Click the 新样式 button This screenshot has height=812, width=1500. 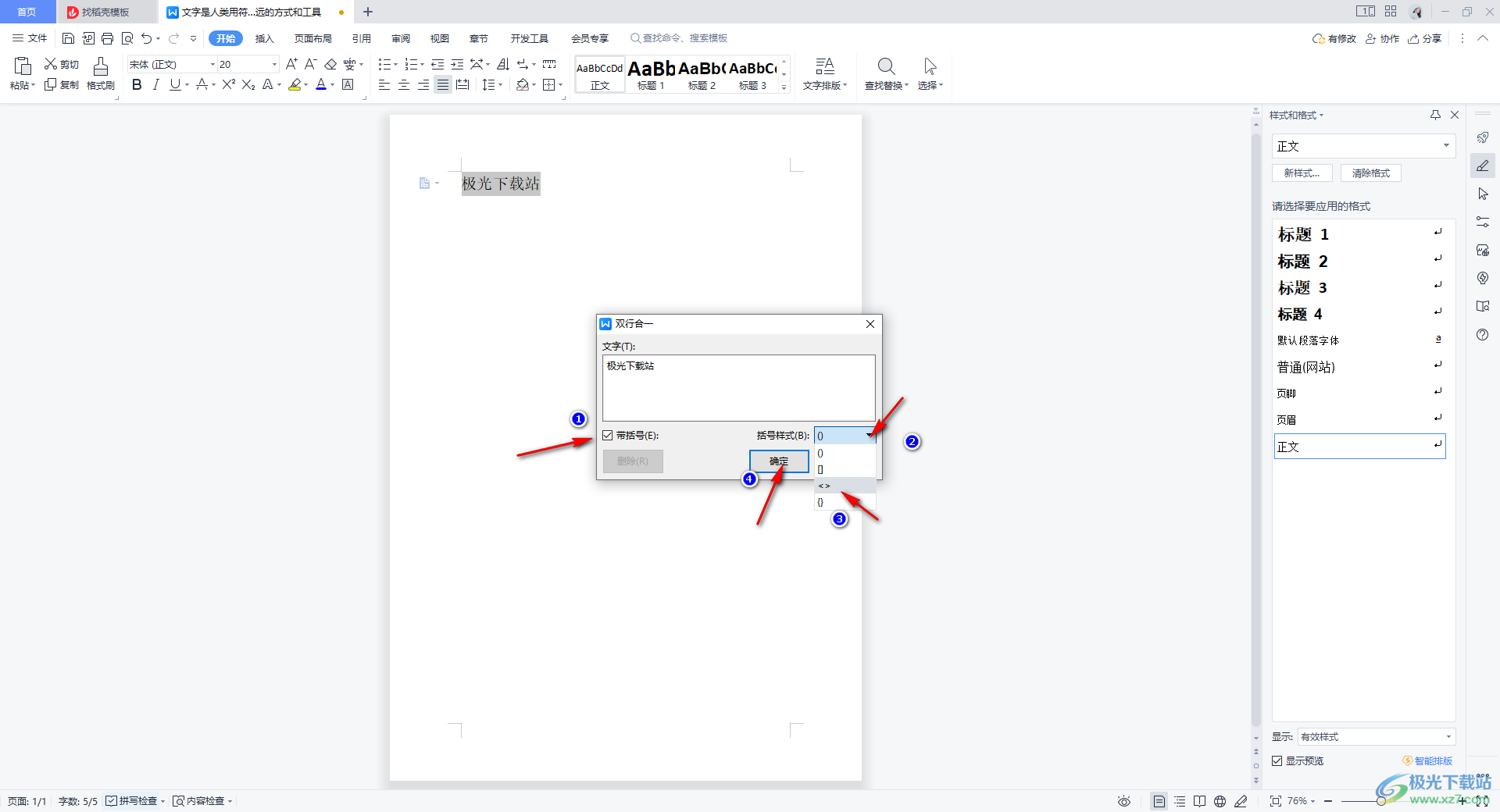point(1302,173)
